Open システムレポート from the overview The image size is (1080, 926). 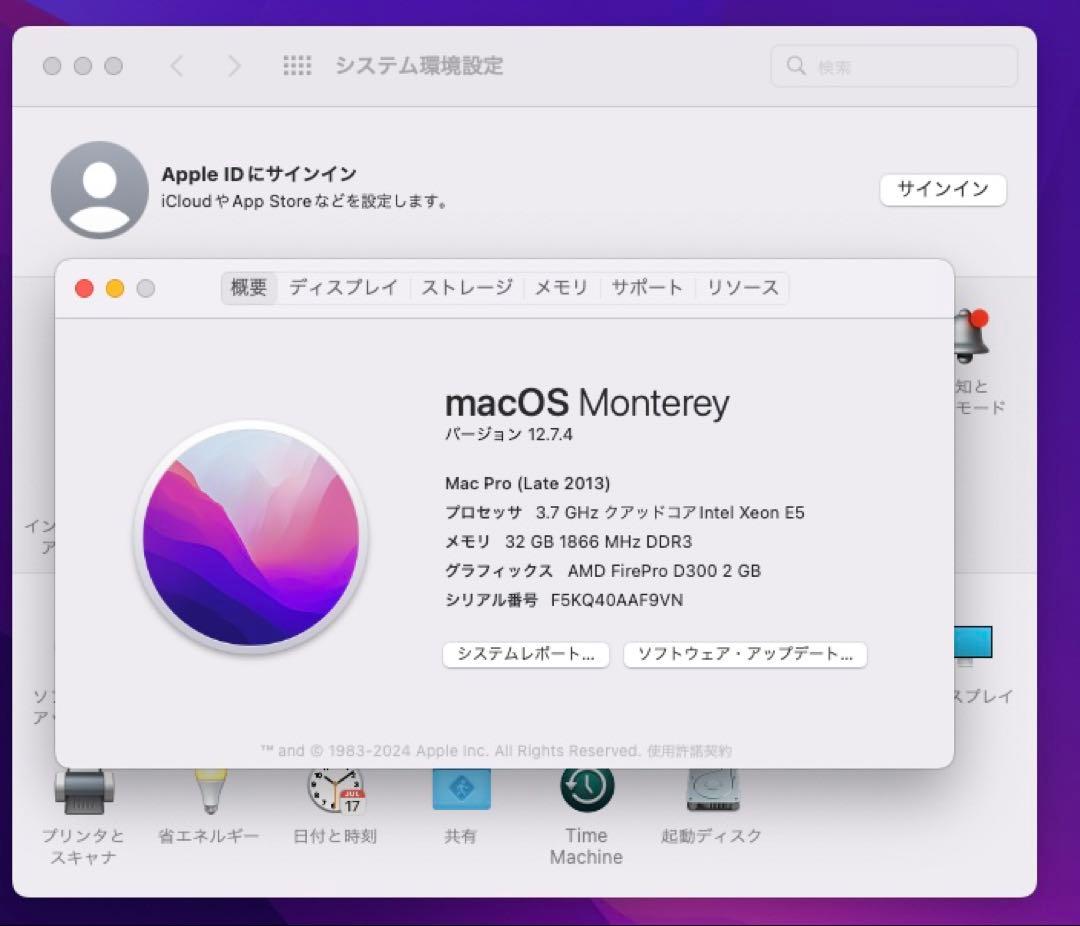coord(526,655)
